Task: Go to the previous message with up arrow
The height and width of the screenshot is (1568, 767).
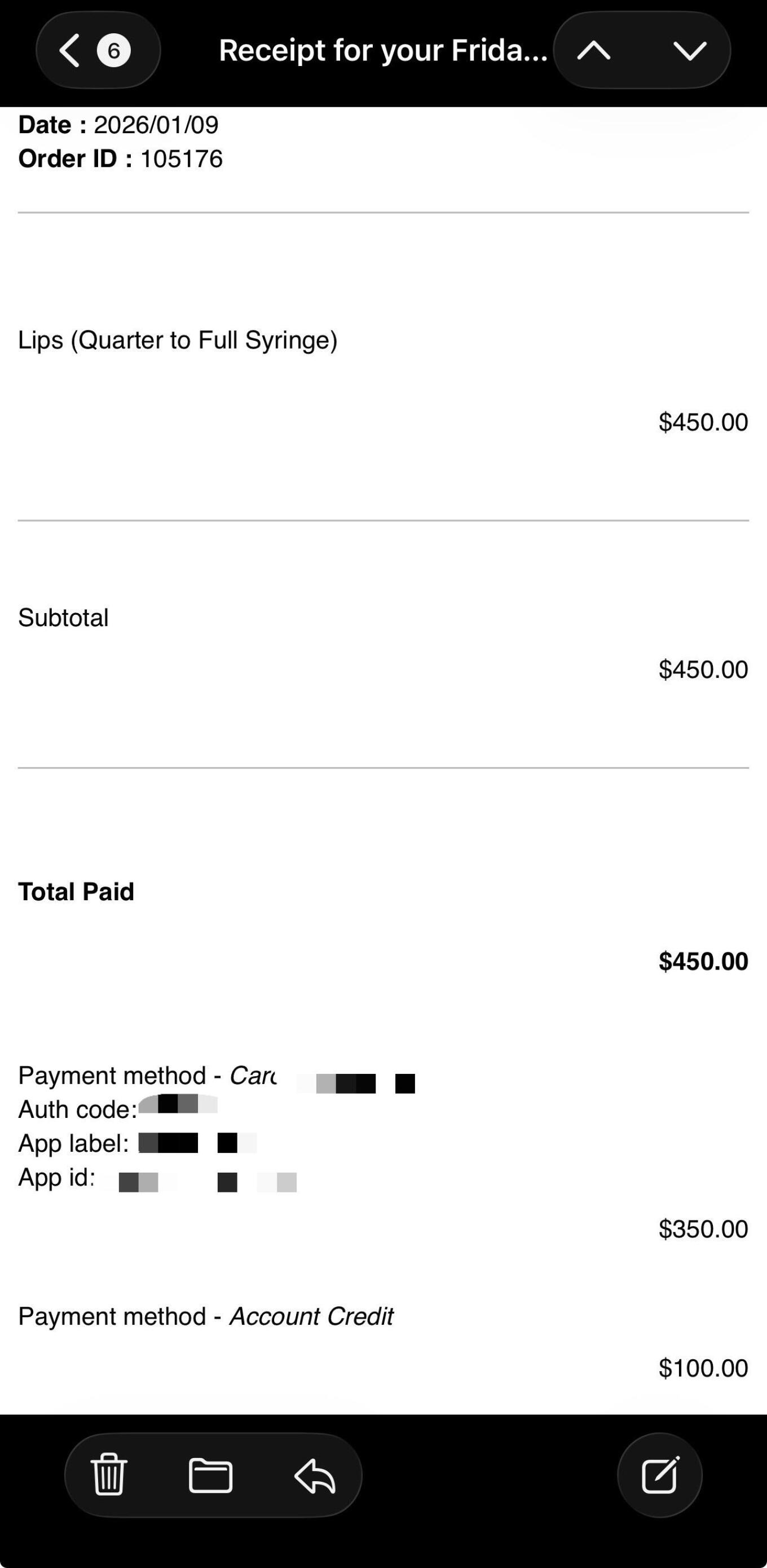Action: tap(593, 51)
